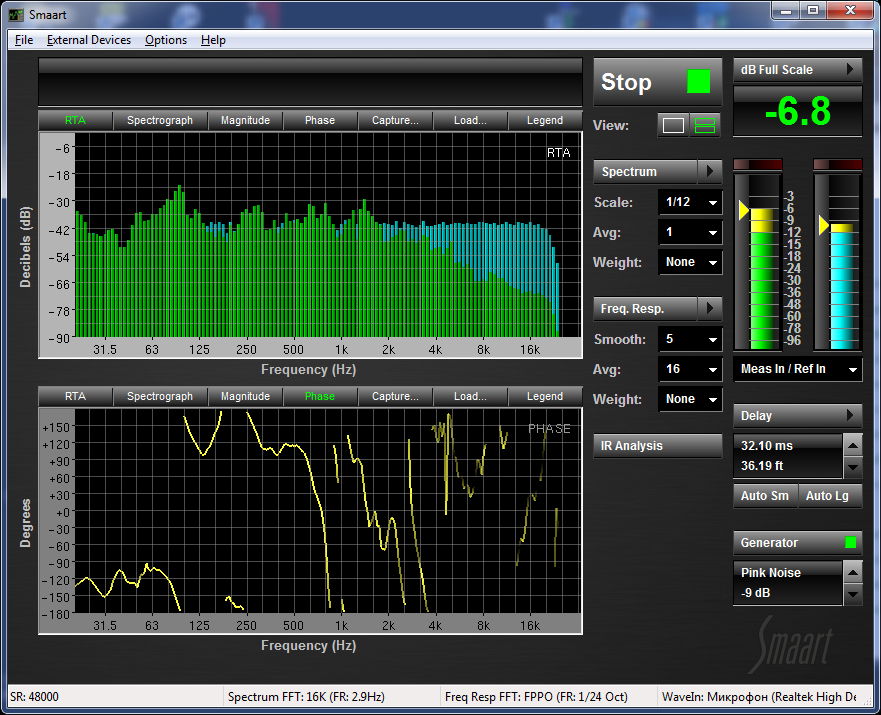Screen dimensions: 881x715
Task: Toggle the Freq. Resp. section button
Action: (x=644, y=308)
